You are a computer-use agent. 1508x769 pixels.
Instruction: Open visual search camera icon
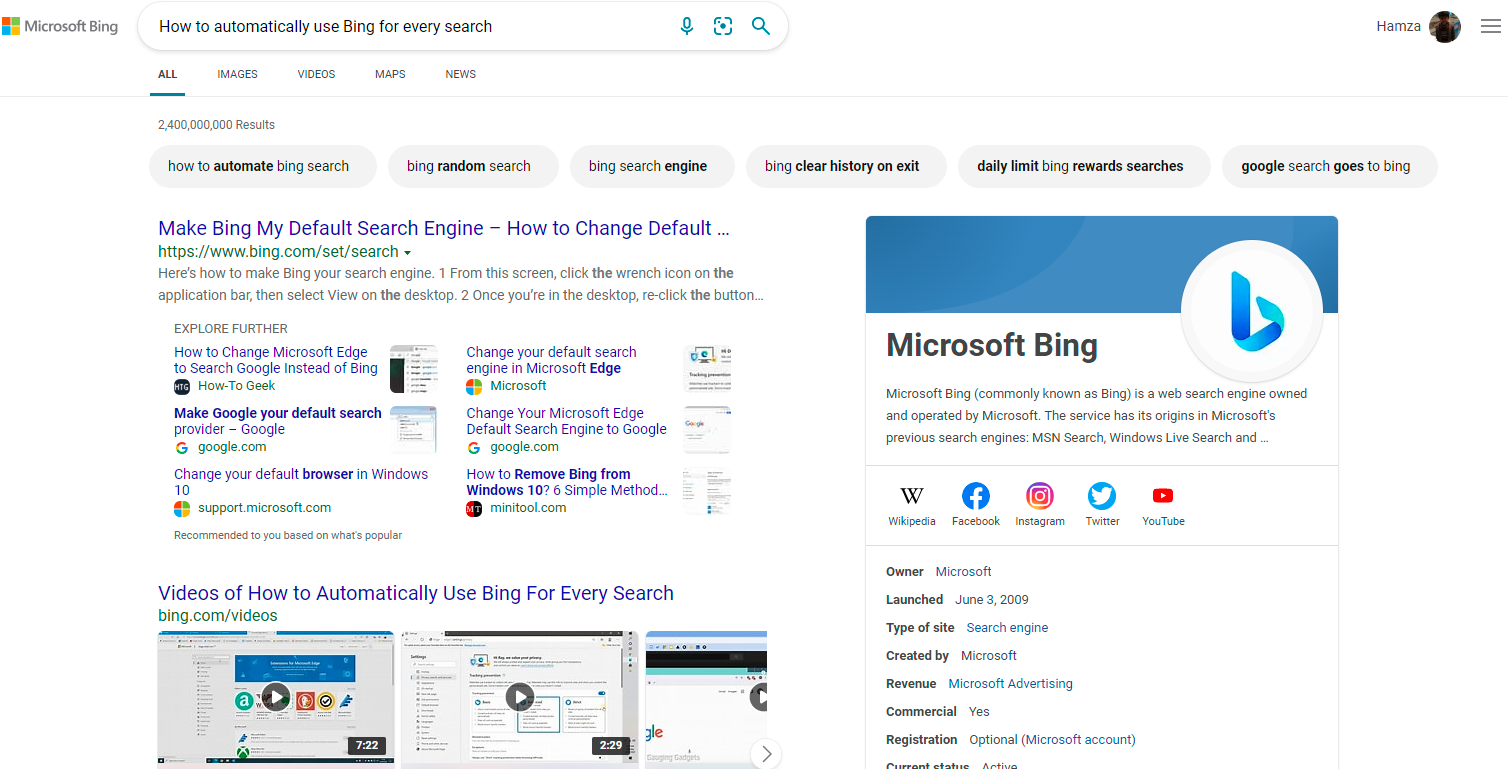point(723,26)
